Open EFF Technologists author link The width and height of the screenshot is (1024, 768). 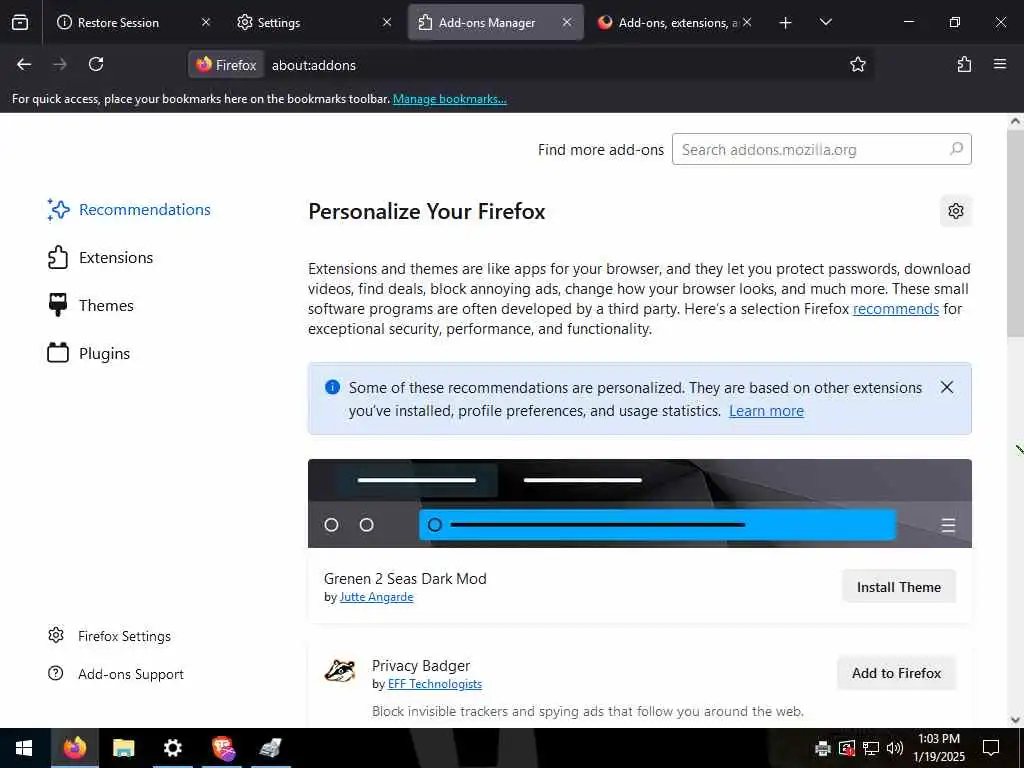click(434, 684)
